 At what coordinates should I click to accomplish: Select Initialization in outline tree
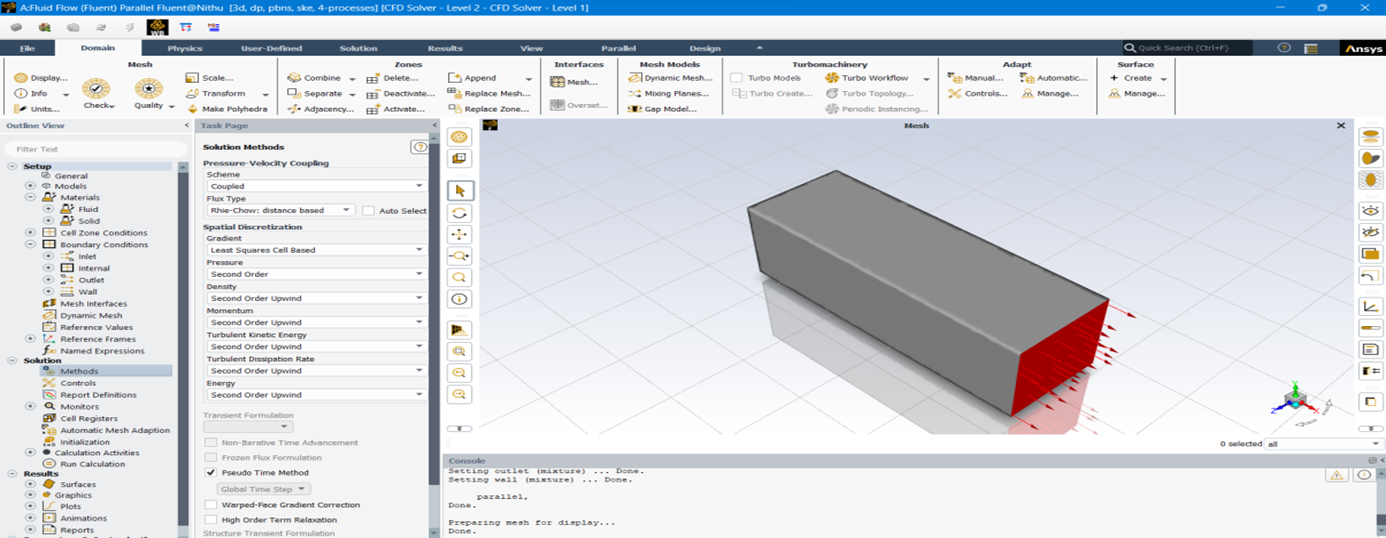point(85,442)
